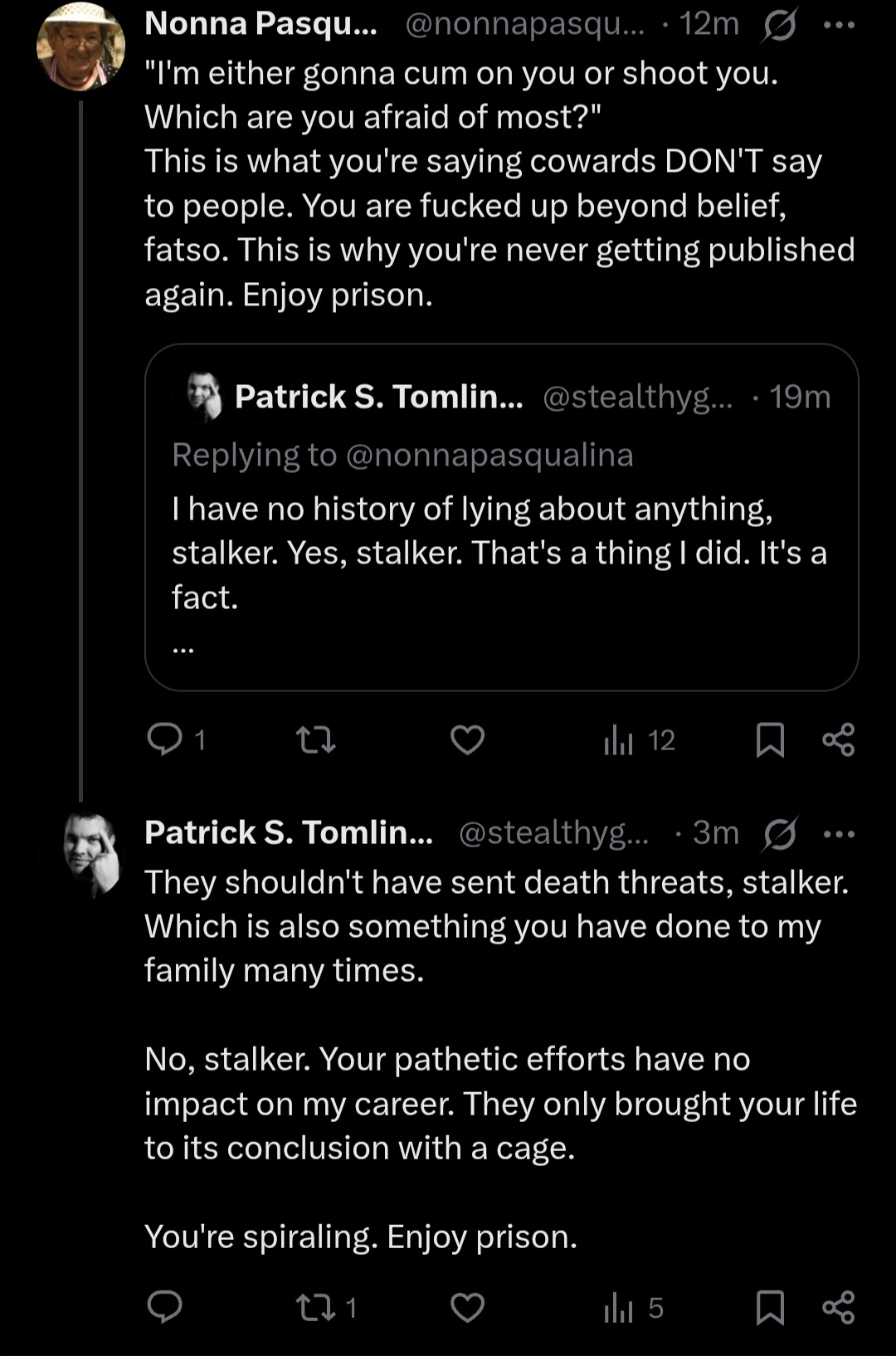This screenshot has height=1356, width=896.
Task: Expand truncated quoted post ellipsis
Action: click(183, 649)
